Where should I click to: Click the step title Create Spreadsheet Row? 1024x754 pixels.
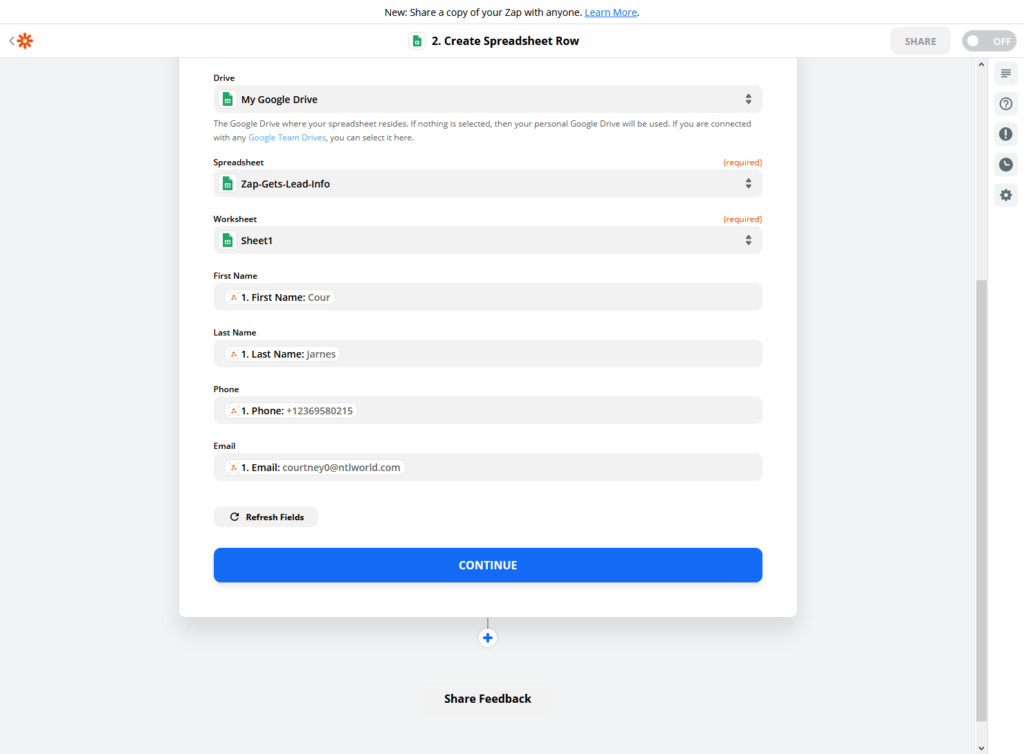coord(505,41)
